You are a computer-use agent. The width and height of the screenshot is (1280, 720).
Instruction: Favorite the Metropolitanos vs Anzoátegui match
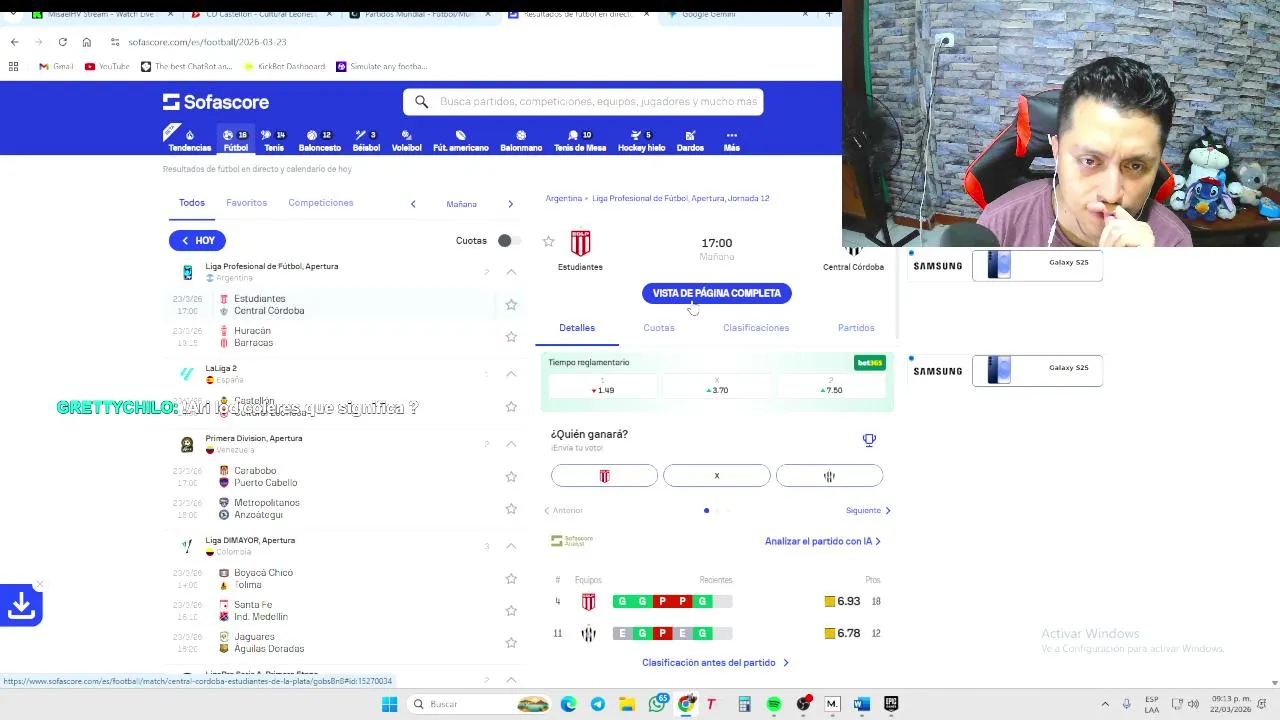[511, 509]
